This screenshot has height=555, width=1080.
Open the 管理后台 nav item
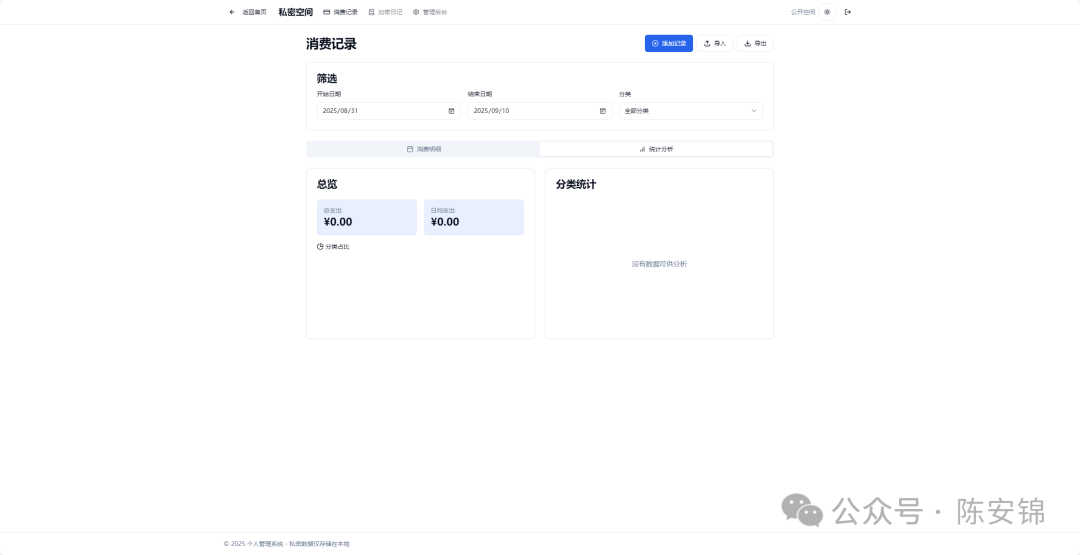point(430,12)
